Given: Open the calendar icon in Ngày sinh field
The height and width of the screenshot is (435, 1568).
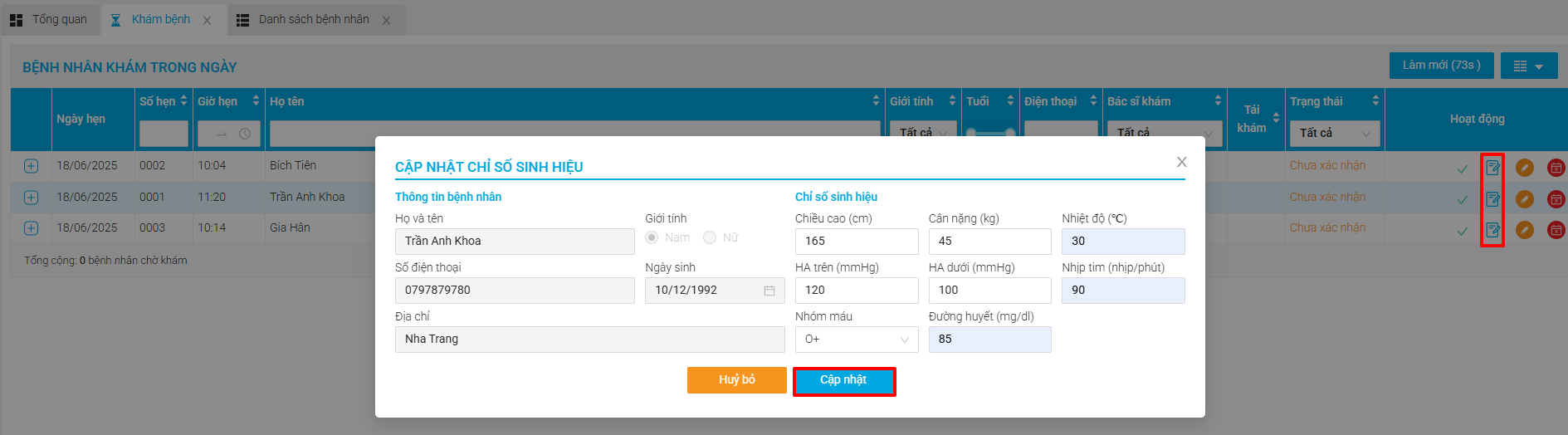Looking at the screenshot, I should (x=769, y=291).
